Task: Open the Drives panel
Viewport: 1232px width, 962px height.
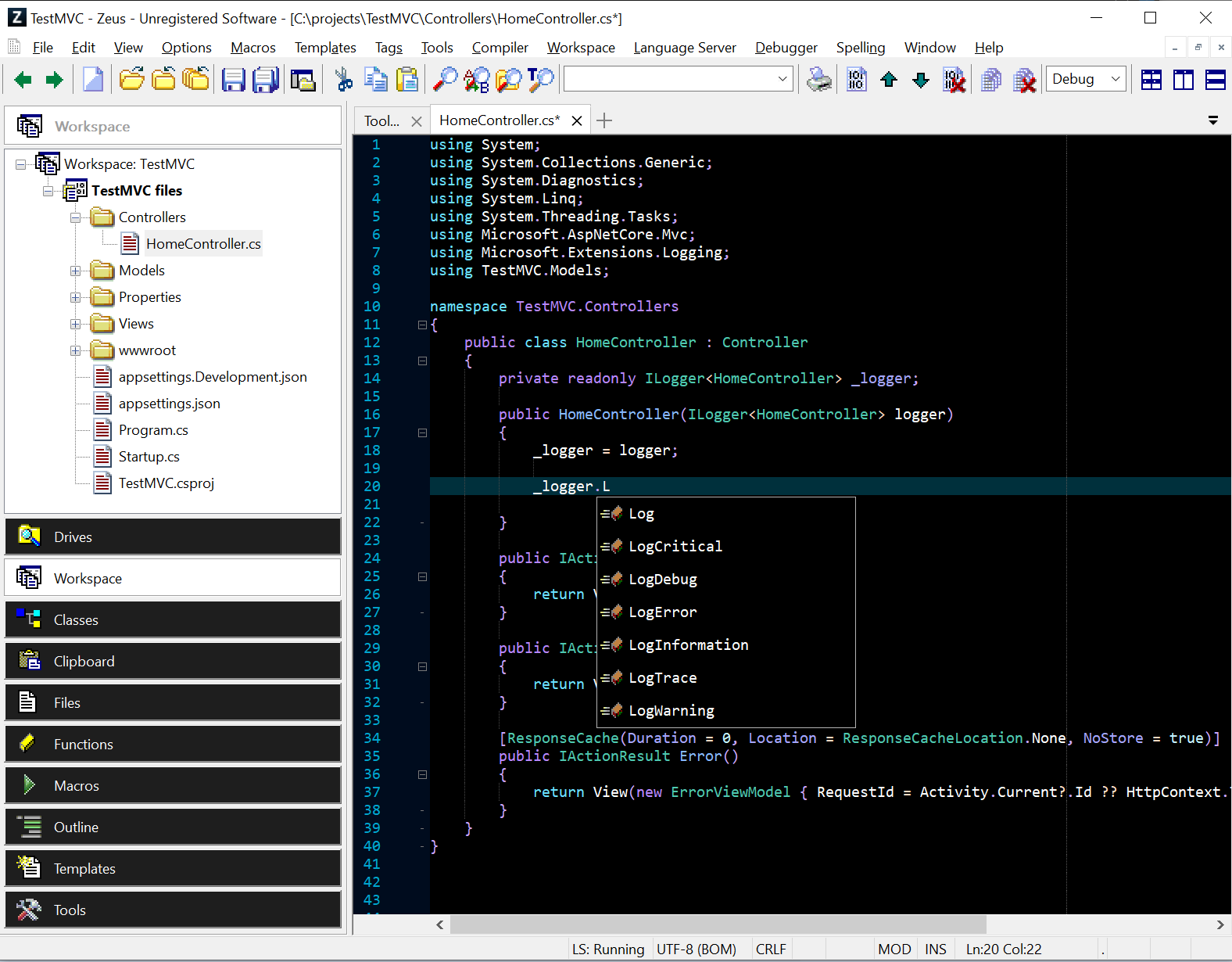Action: pyautogui.click(x=173, y=537)
